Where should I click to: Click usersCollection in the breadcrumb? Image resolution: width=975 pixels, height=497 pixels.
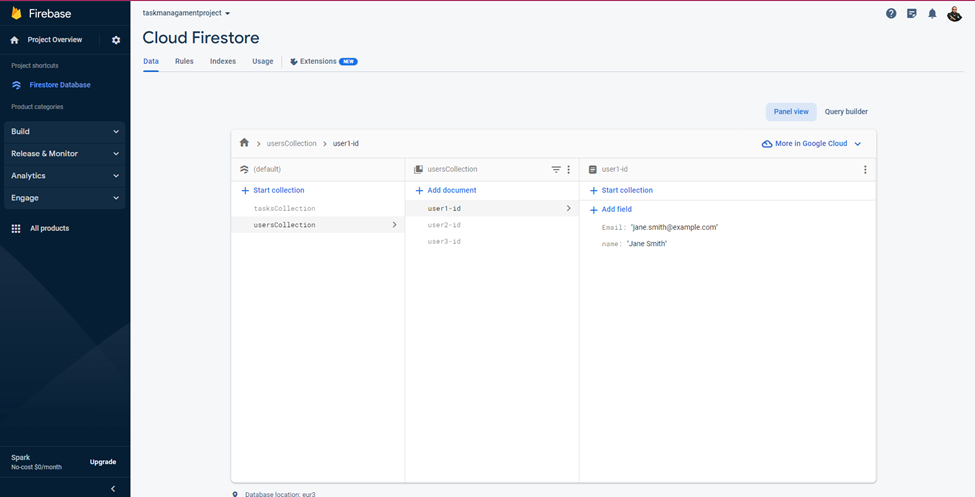(292, 144)
